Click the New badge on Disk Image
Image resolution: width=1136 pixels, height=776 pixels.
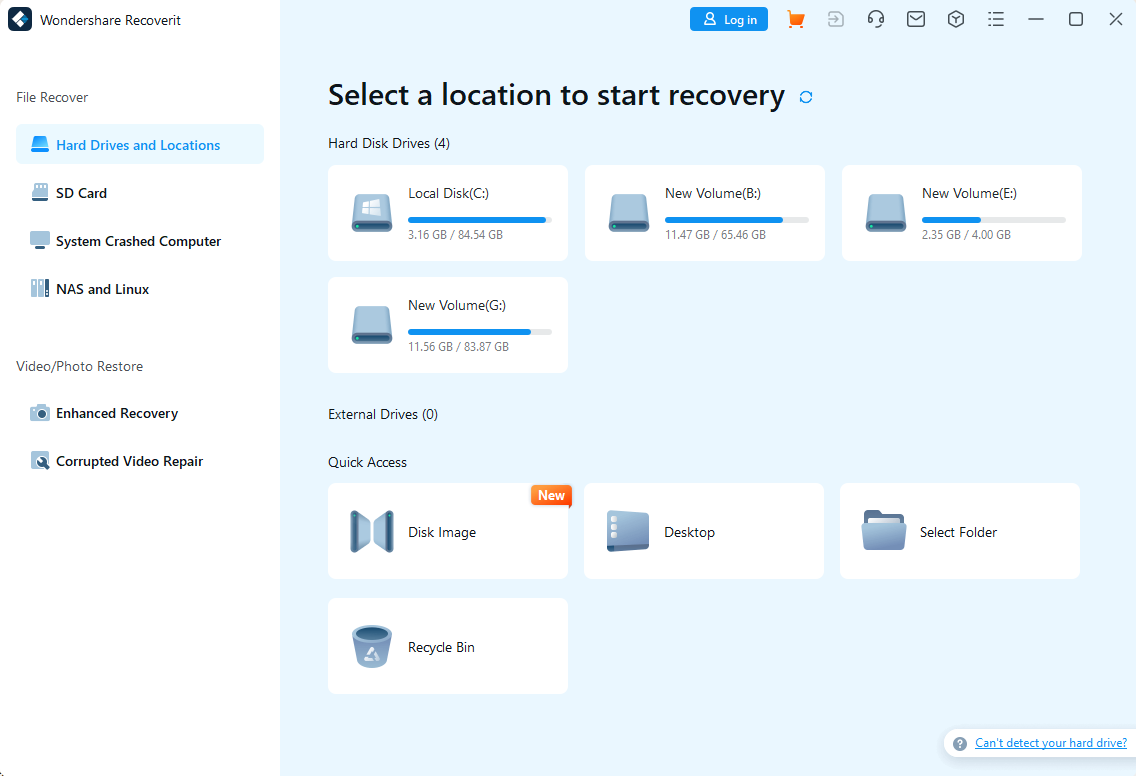pyautogui.click(x=551, y=496)
